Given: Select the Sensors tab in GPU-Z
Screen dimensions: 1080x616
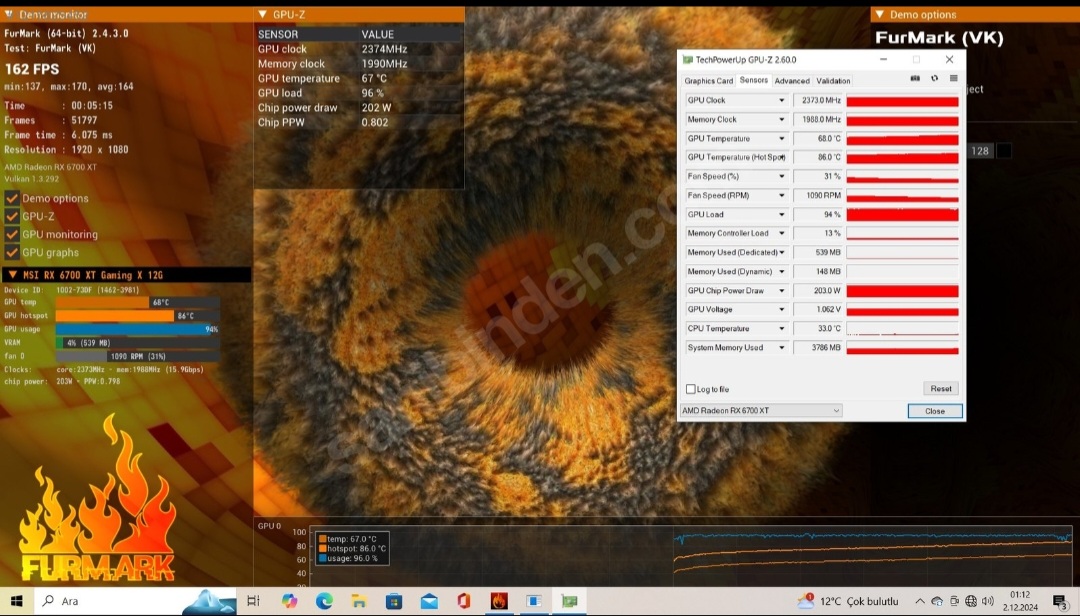Looking at the screenshot, I should click(x=754, y=80).
